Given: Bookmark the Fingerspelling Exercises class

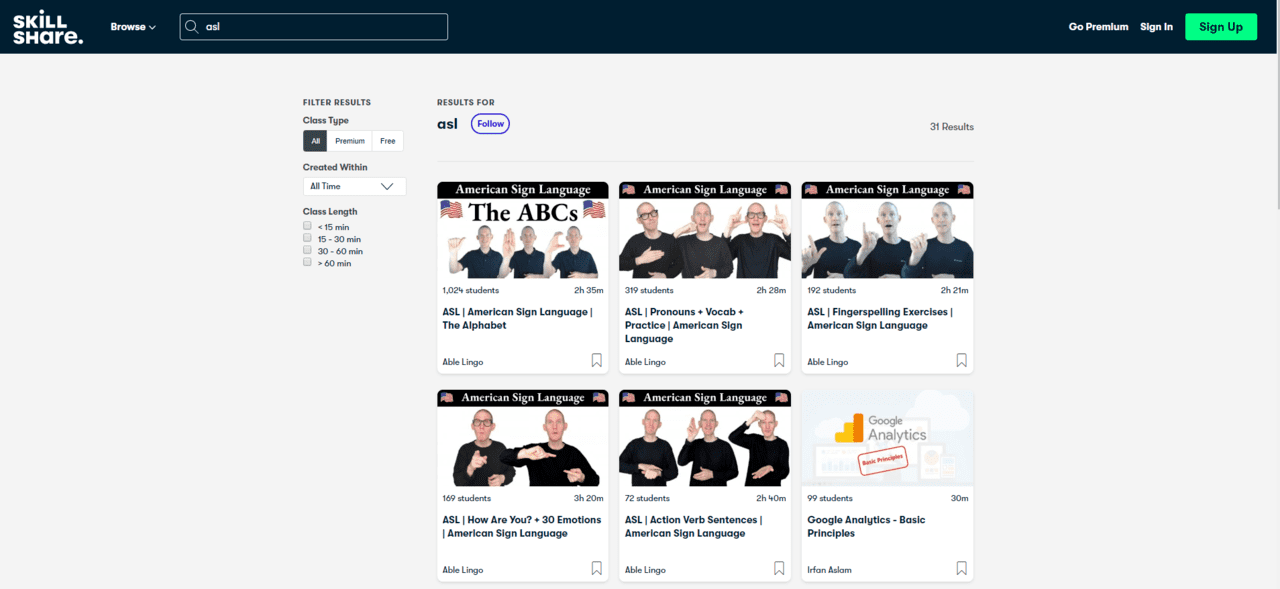Looking at the screenshot, I should pos(961,360).
